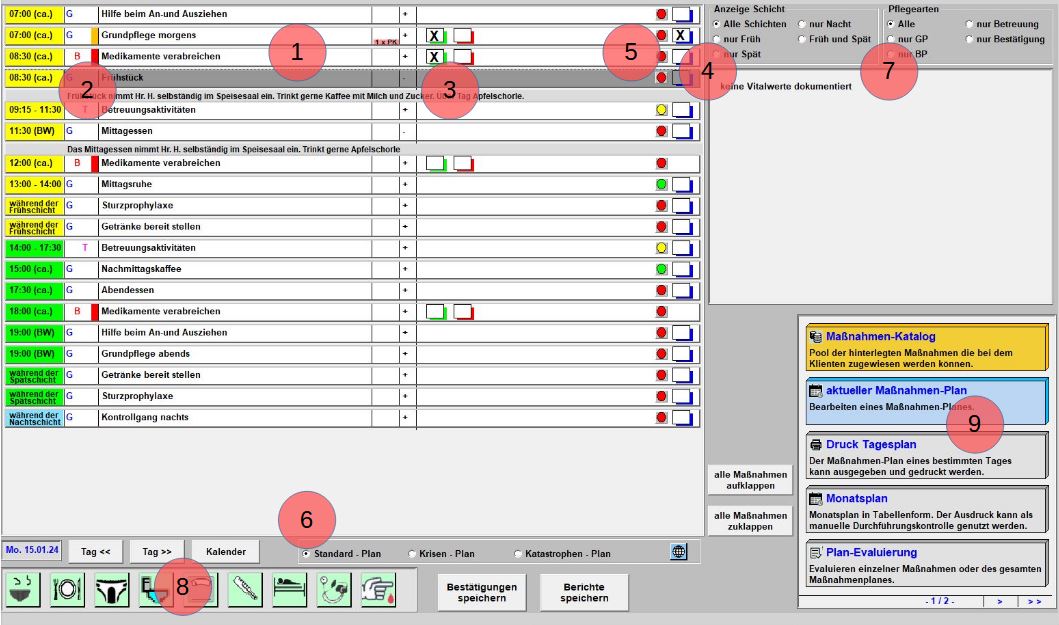The height and width of the screenshot is (625, 1059).
Task: Choose 'nur Betreuung' under Pflegearten
Action: 971,23
